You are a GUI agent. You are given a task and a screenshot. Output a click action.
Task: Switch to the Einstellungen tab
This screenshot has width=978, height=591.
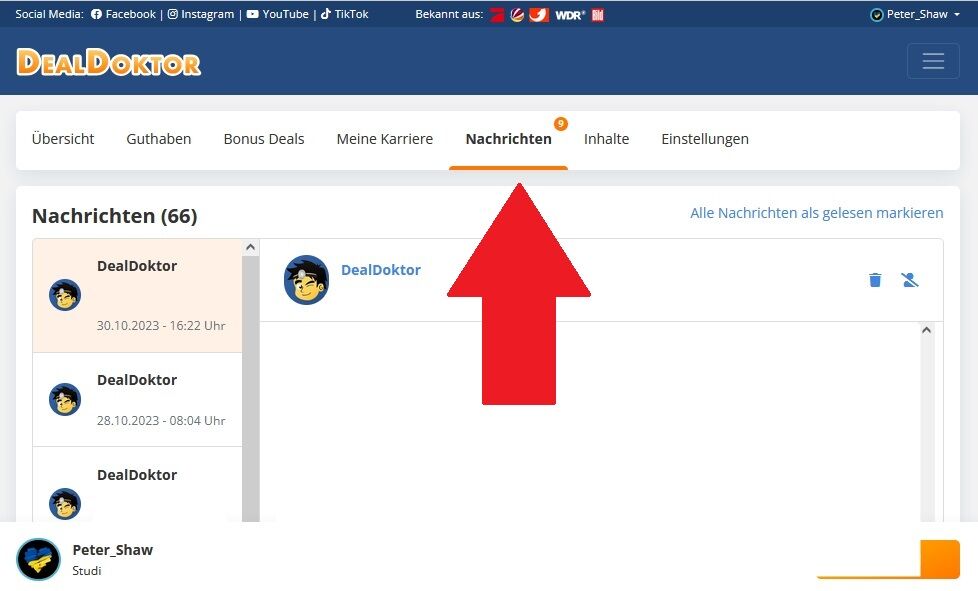pos(705,139)
